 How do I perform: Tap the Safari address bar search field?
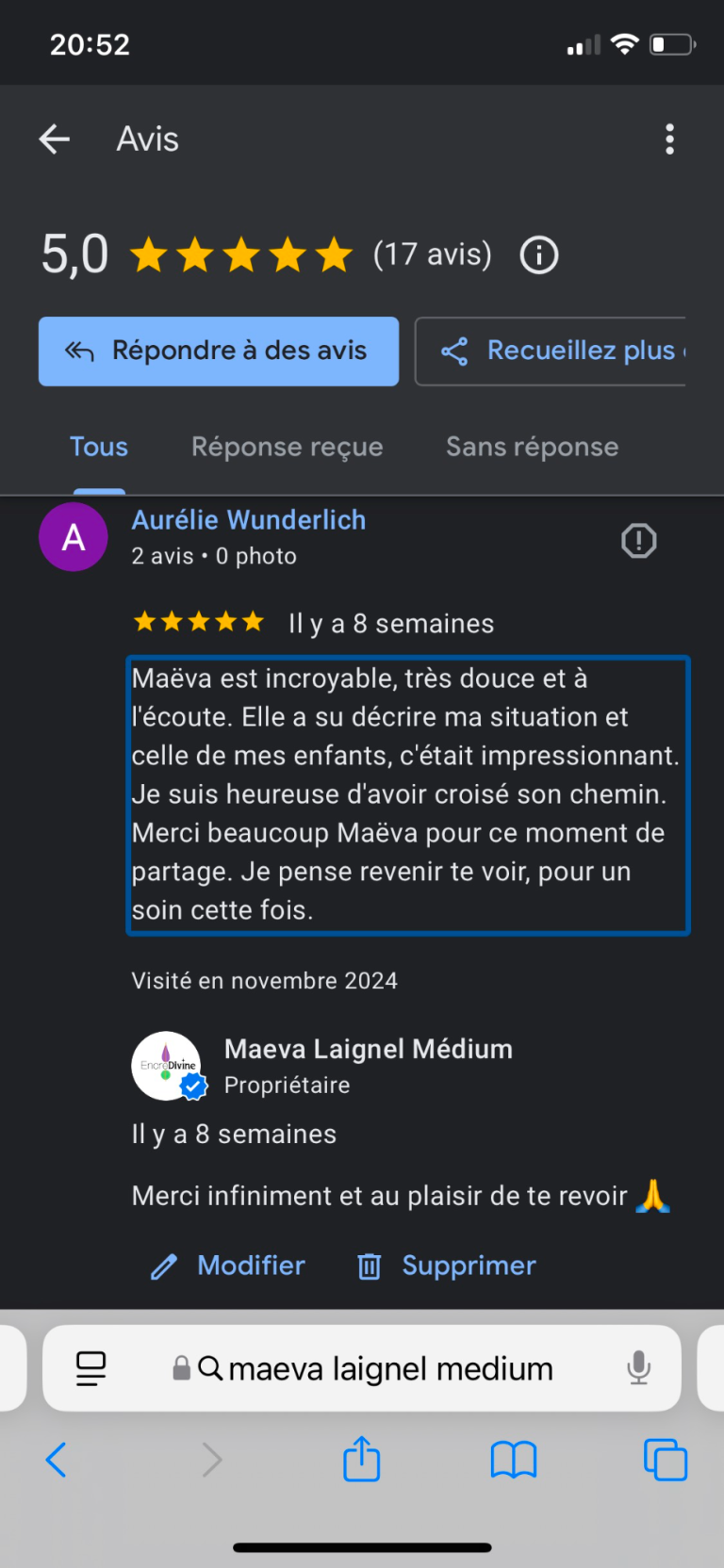point(389,1368)
